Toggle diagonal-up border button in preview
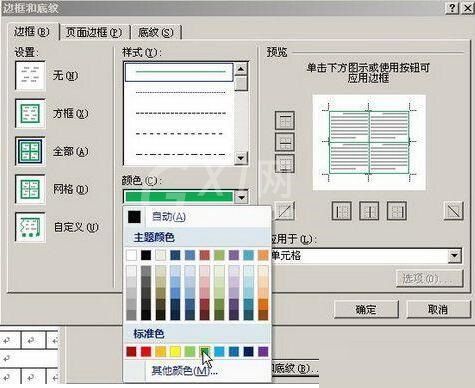This screenshot has width=475, height=388. tap(285, 211)
